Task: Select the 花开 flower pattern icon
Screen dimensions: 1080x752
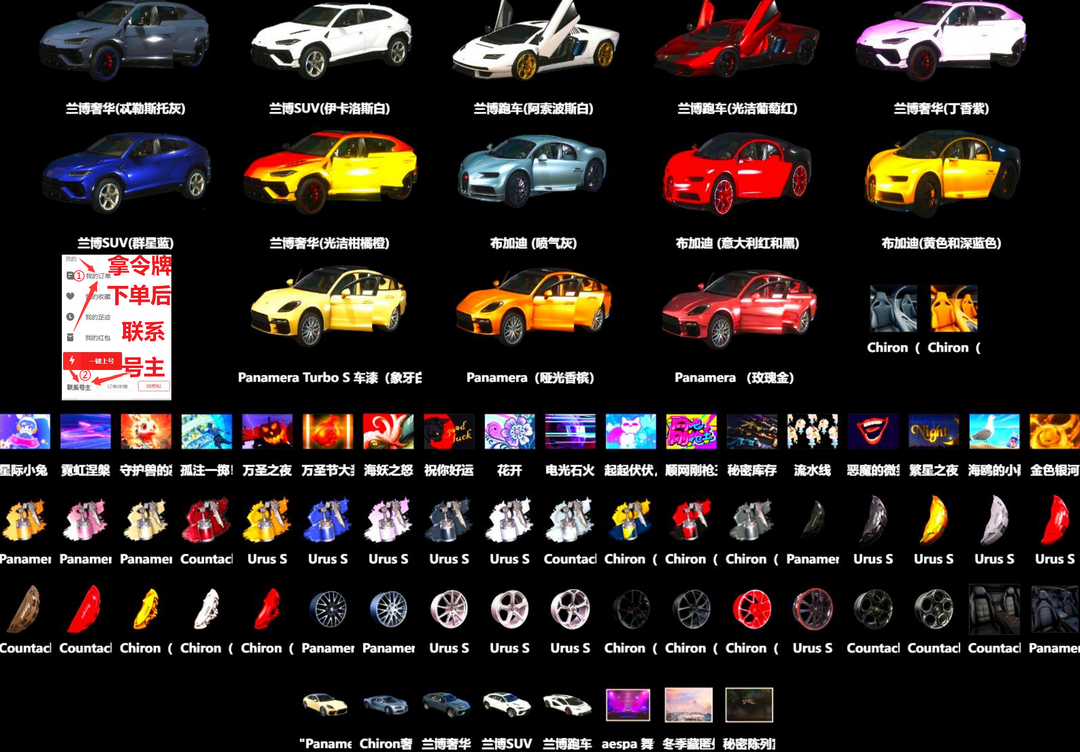Action: 509,432
